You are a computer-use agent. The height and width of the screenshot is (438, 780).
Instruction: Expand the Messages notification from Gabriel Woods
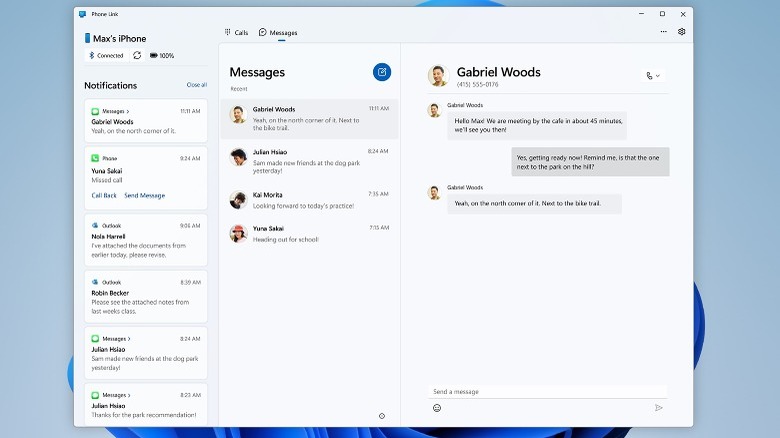click(x=146, y=121)
